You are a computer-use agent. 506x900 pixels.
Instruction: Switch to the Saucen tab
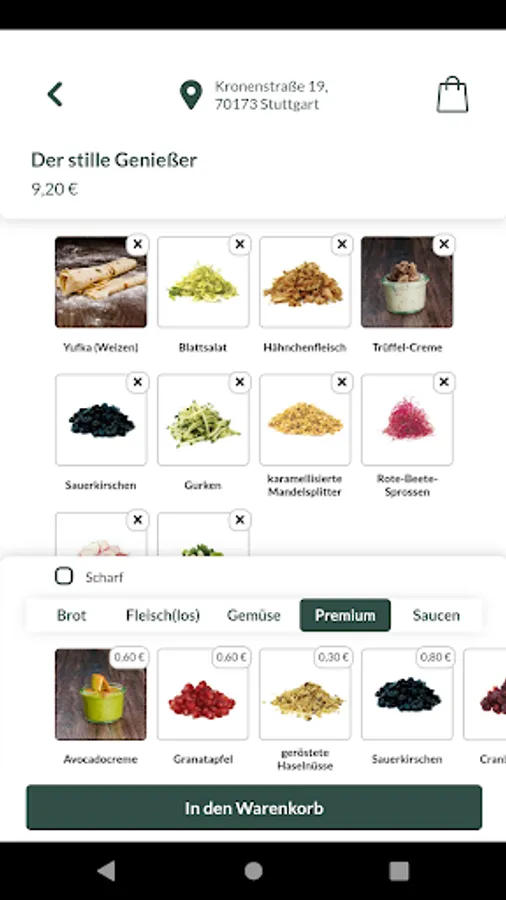click(436, 615)
